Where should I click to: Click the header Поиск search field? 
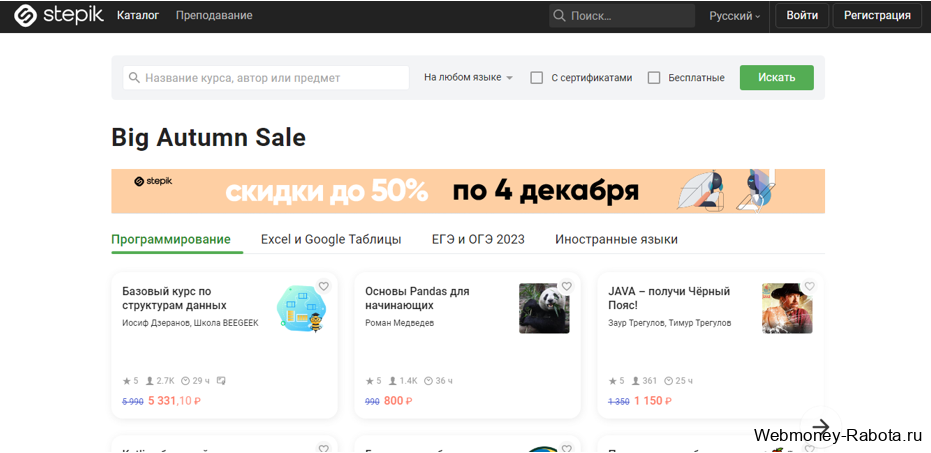(622, 15)
